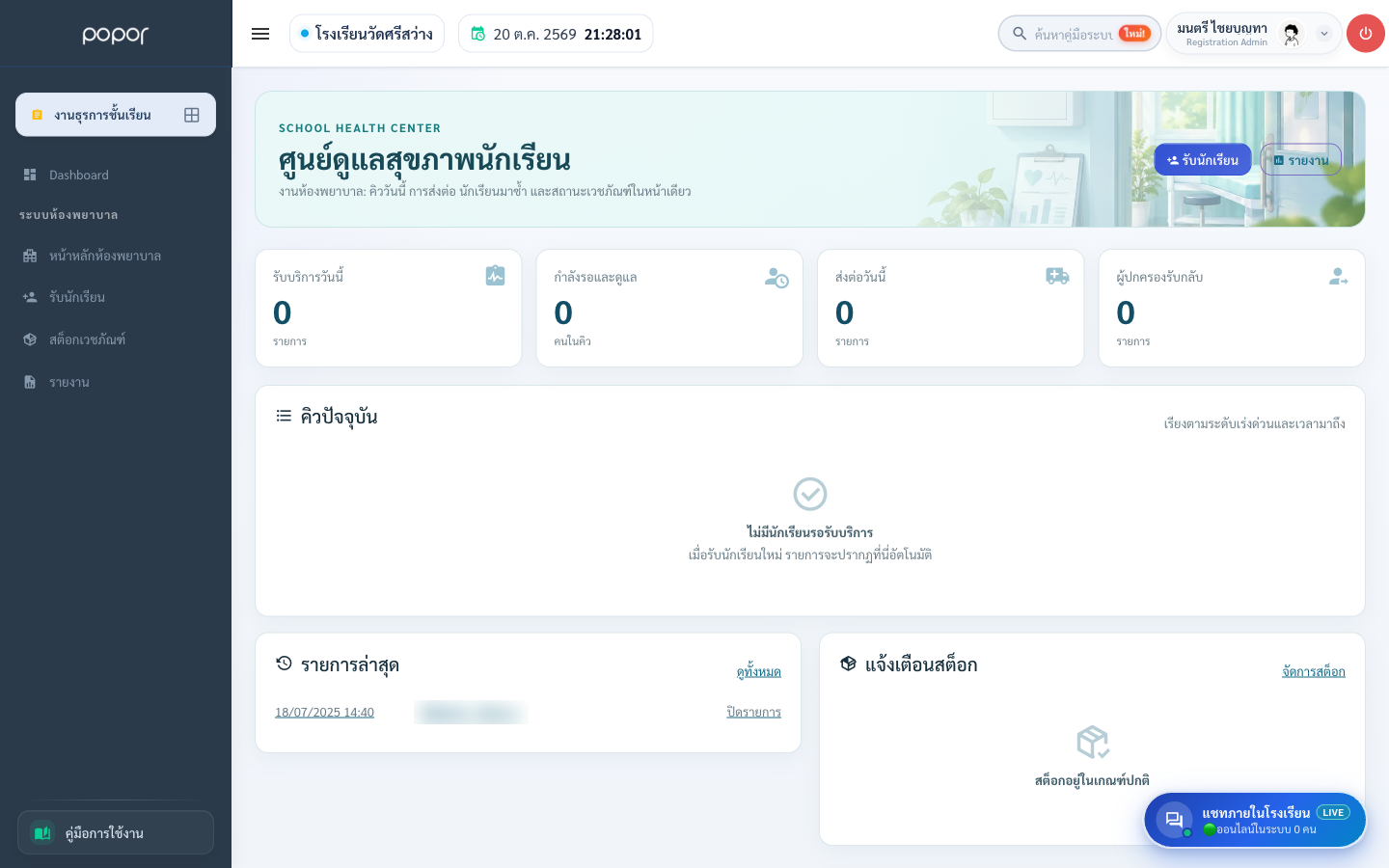Open the จัดการสต็อก link

tap(1313, 671)
